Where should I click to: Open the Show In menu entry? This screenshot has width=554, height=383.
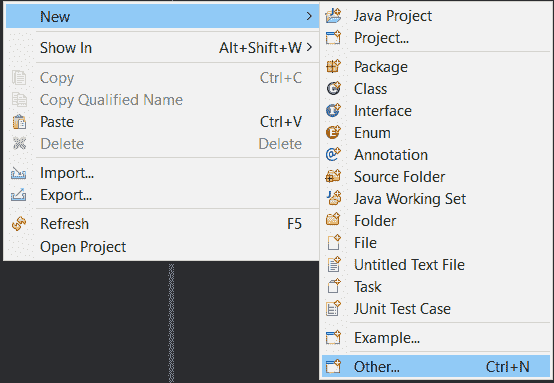pyautogui.click(x=163, y=47)
